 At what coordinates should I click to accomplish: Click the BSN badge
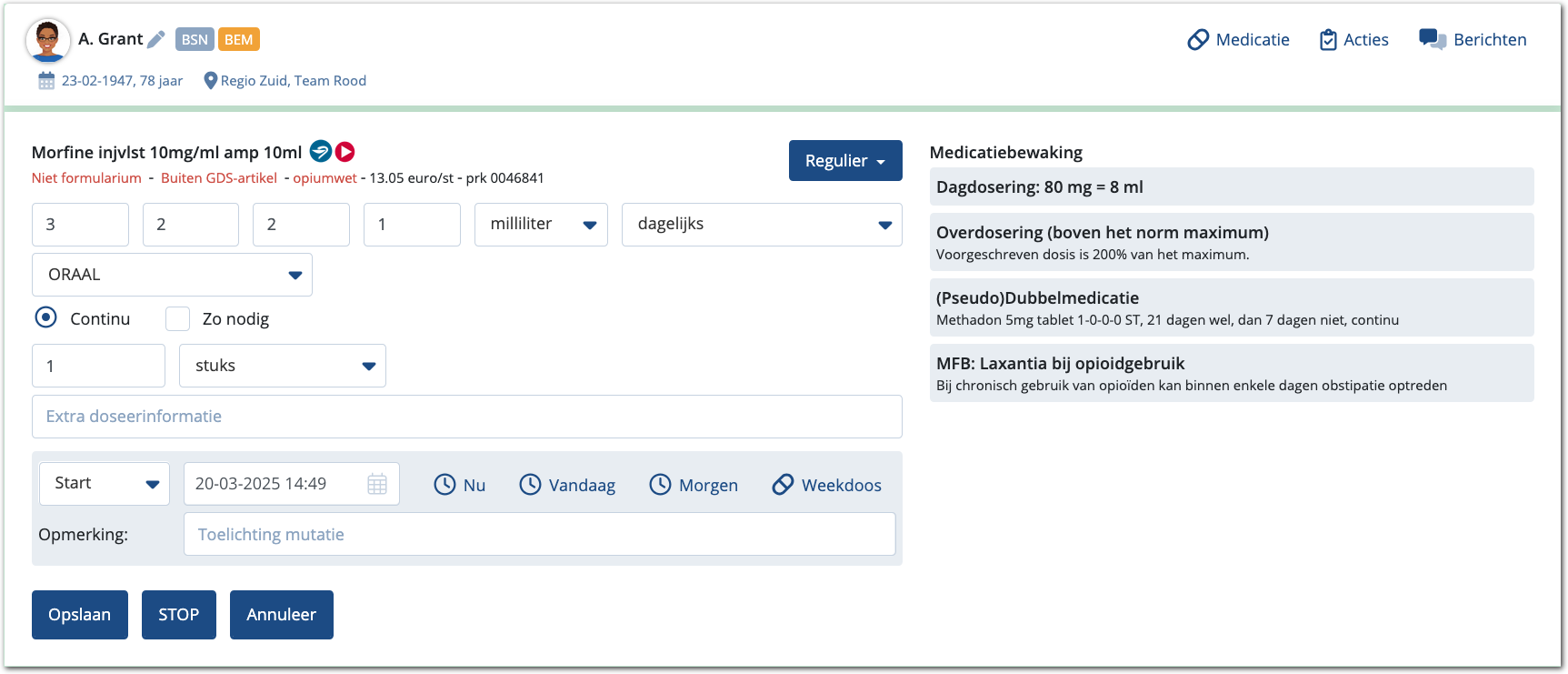coord(195,39)
